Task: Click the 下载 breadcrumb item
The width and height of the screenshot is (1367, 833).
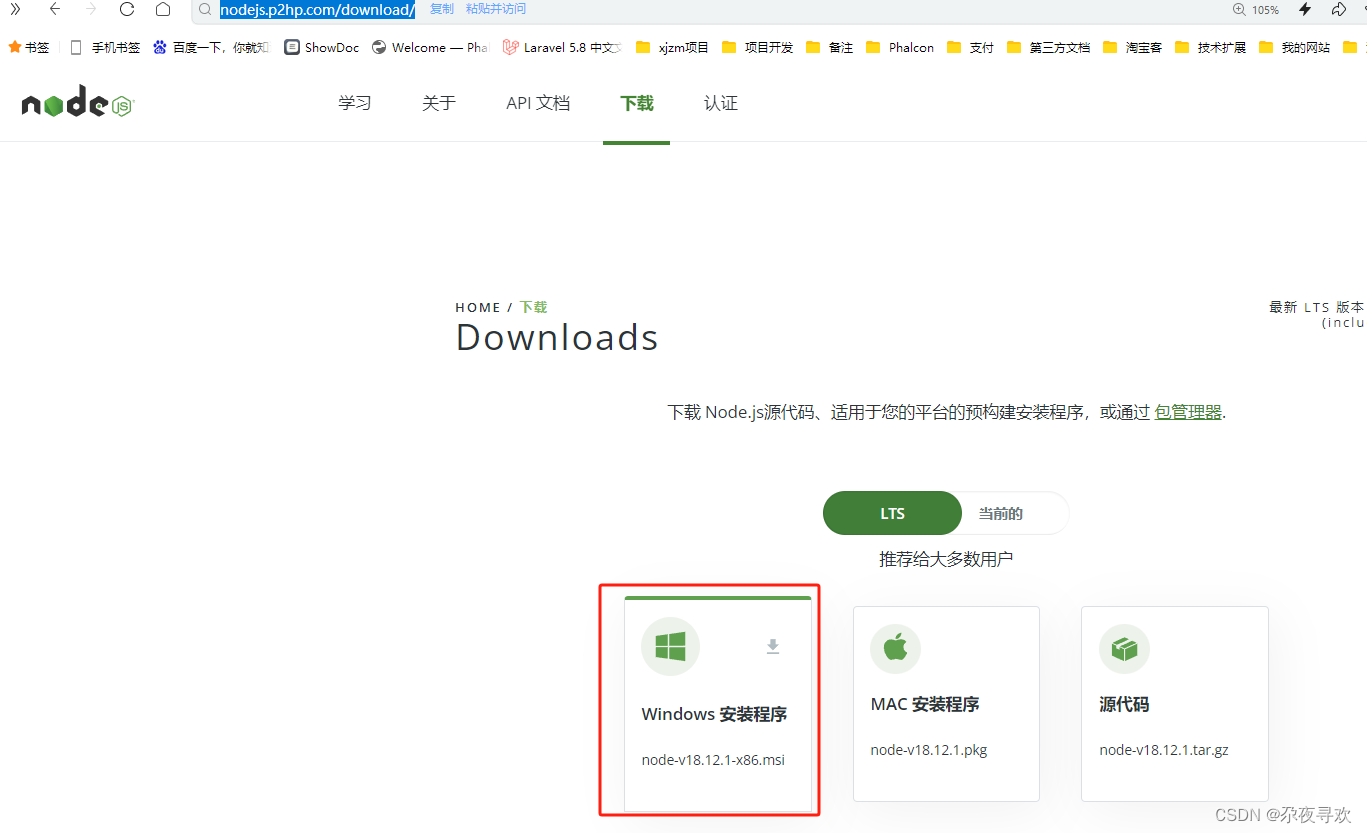Action: coord(534,307)
